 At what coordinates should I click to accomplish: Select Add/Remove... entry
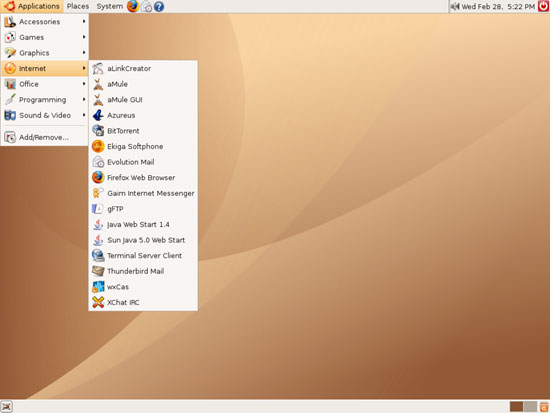pos(45,137)
